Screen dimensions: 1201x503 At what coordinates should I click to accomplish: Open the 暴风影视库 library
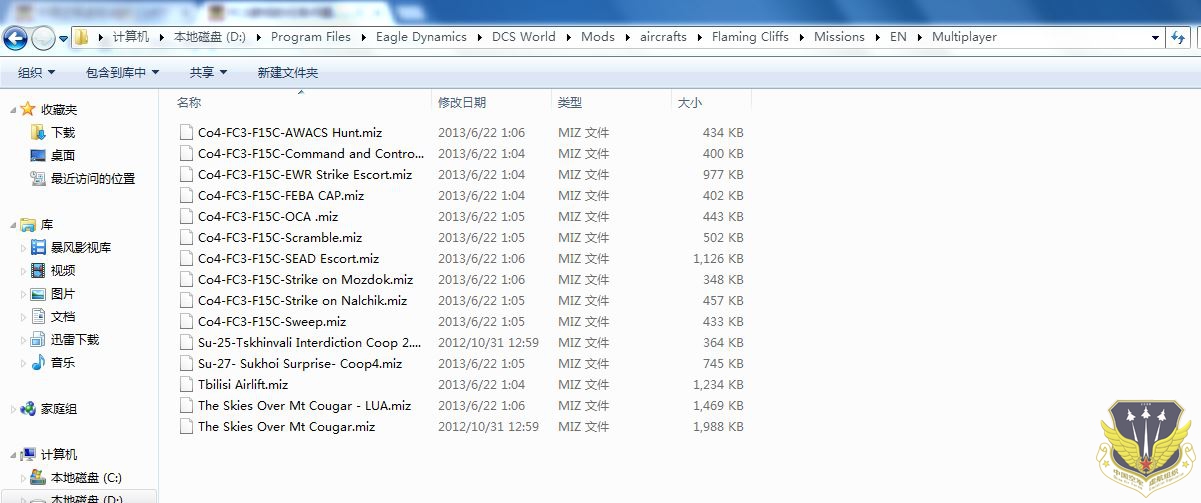80,247
